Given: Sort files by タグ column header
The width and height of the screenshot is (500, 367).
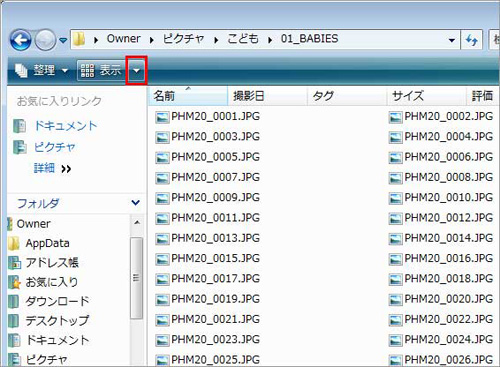Looking at the screenshot, I should coord(347,96).
